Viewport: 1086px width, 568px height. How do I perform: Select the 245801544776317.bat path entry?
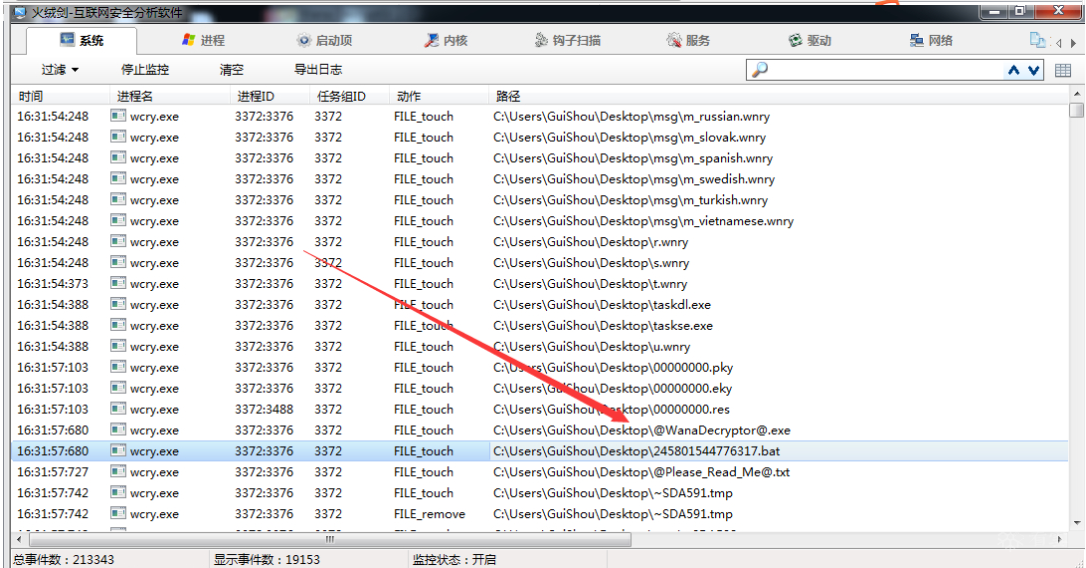coord(636,451)
